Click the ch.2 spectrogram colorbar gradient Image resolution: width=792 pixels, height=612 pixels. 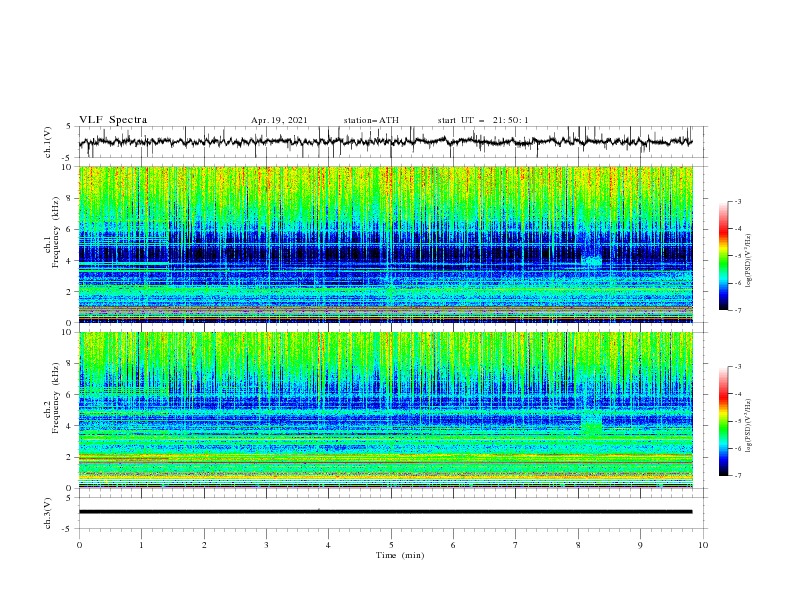click(723, 421)
